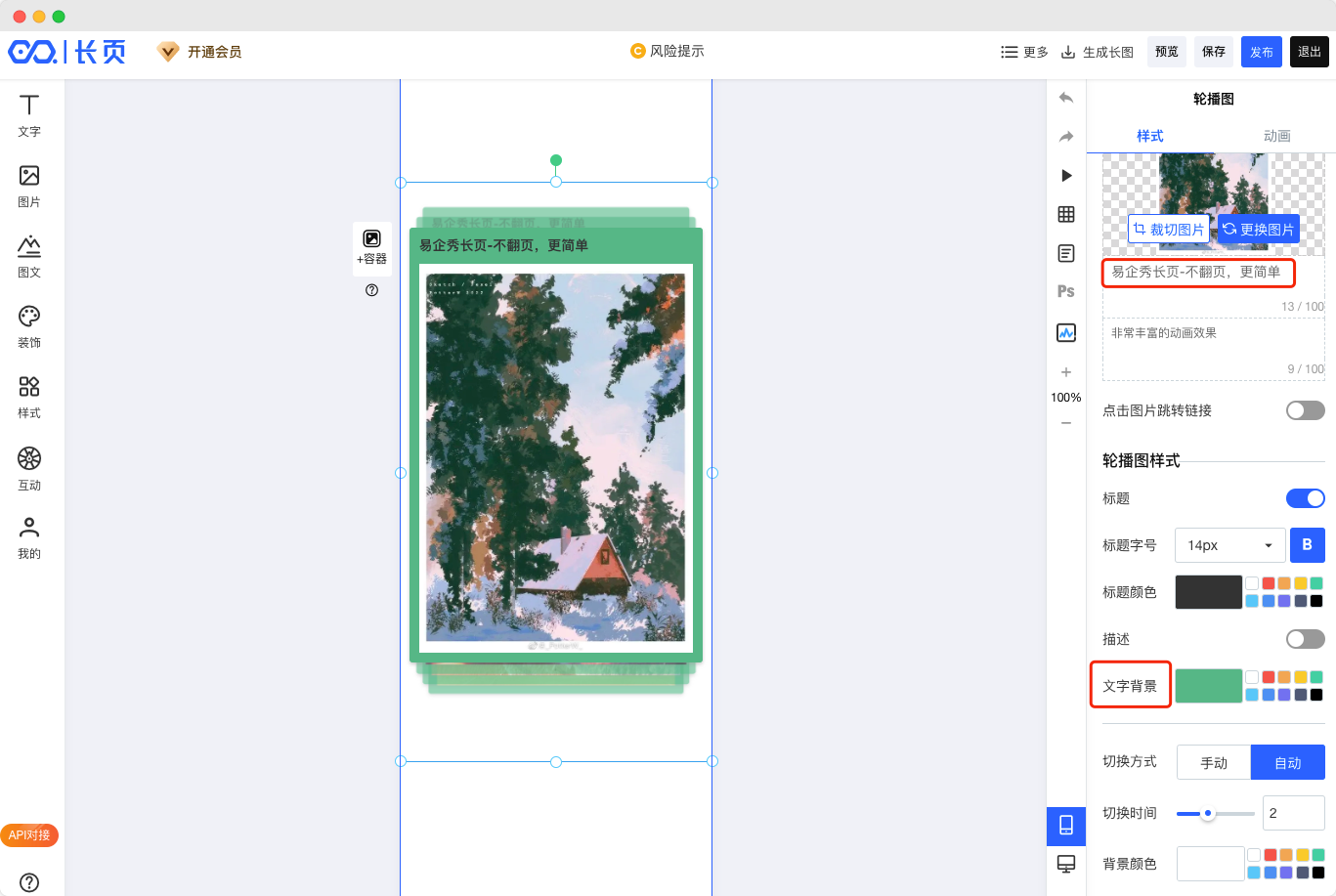
Task: Click the play preview triangle icon
Action: tap(1066, 176)
